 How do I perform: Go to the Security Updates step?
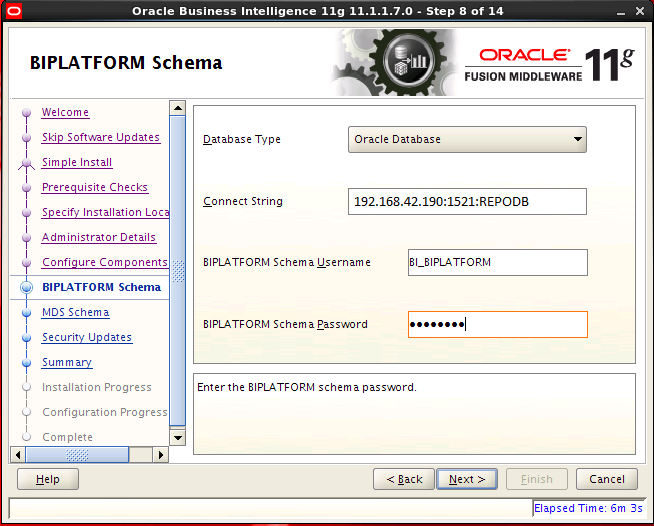coord(87,337)
